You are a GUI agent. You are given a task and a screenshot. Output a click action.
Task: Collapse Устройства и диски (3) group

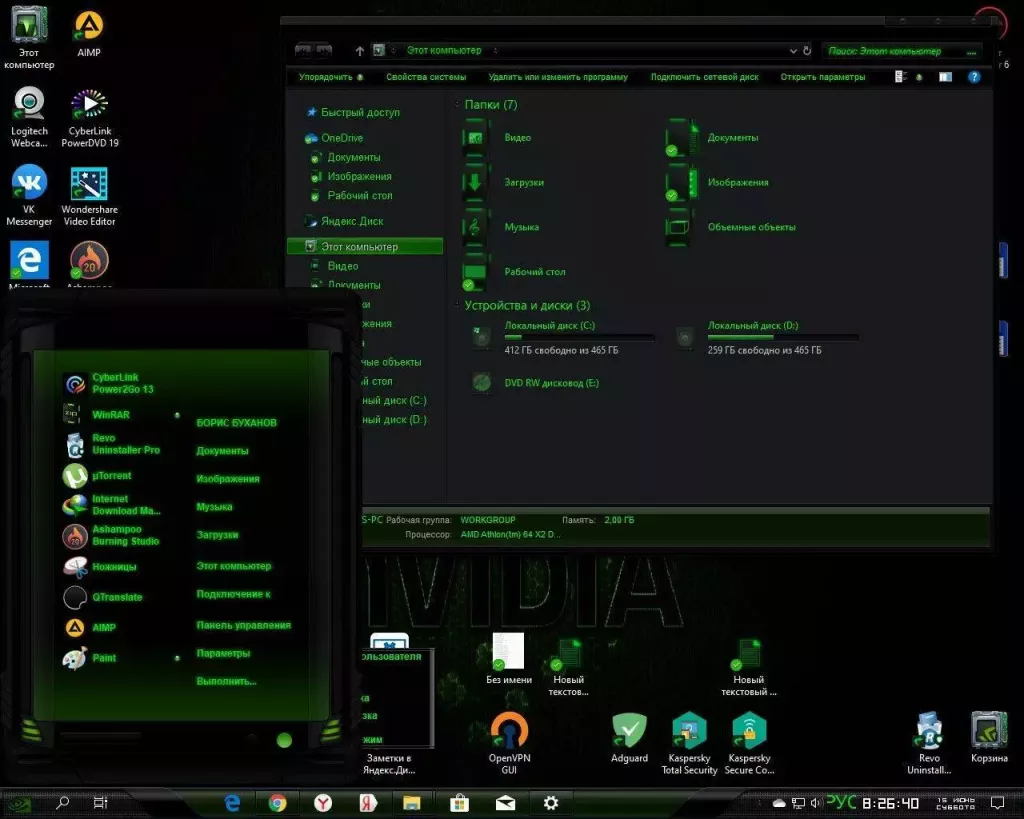click(457, 305)
